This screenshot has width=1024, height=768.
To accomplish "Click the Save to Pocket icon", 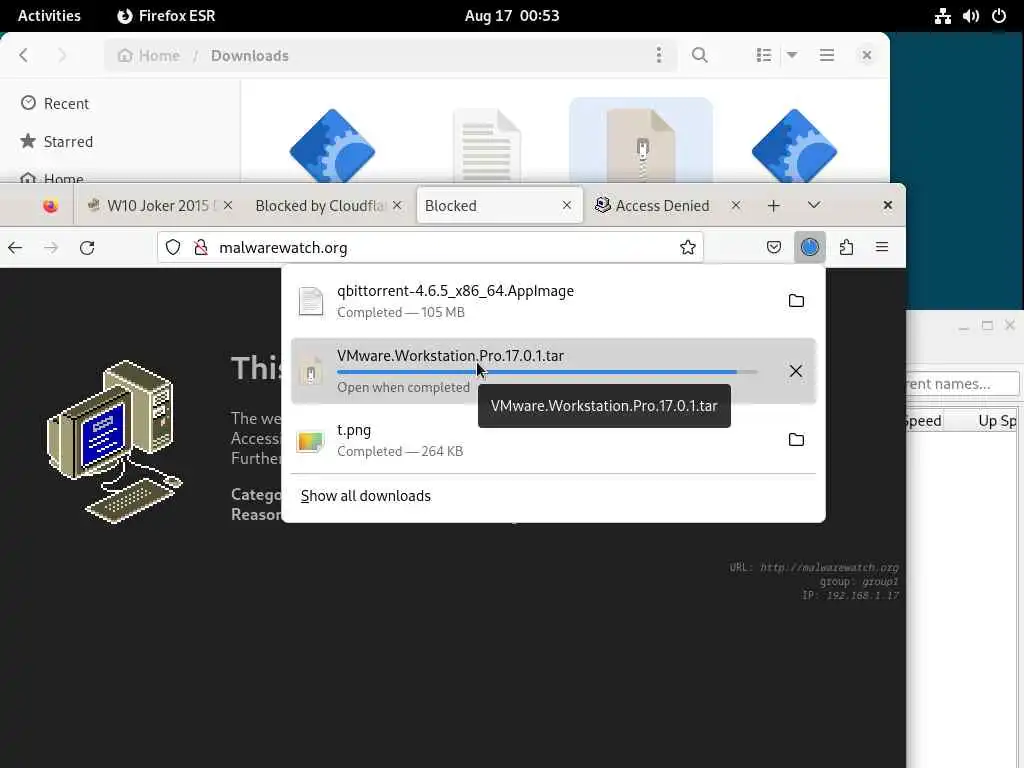I will 774,247.
